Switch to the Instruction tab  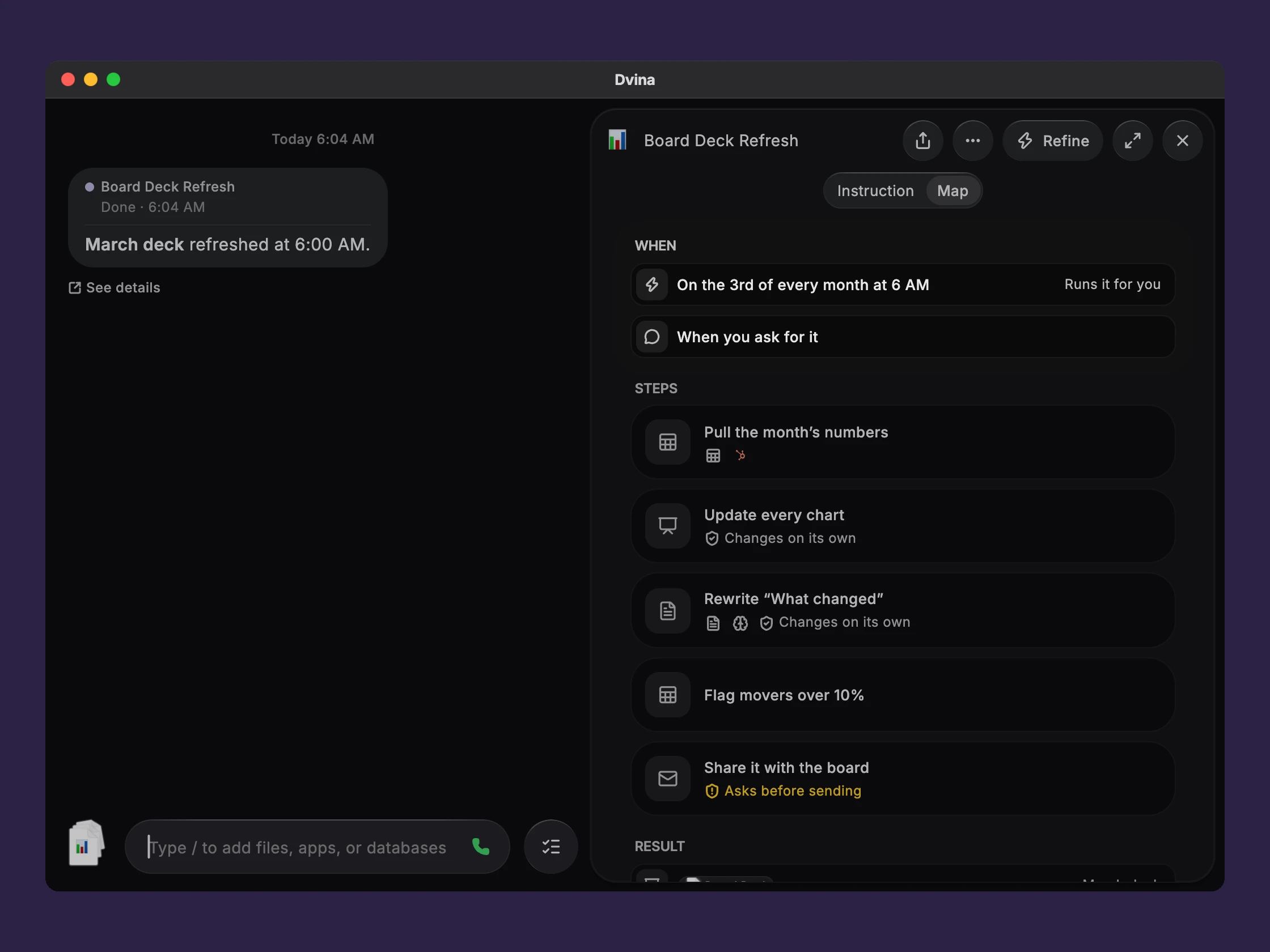pos(875,190)
